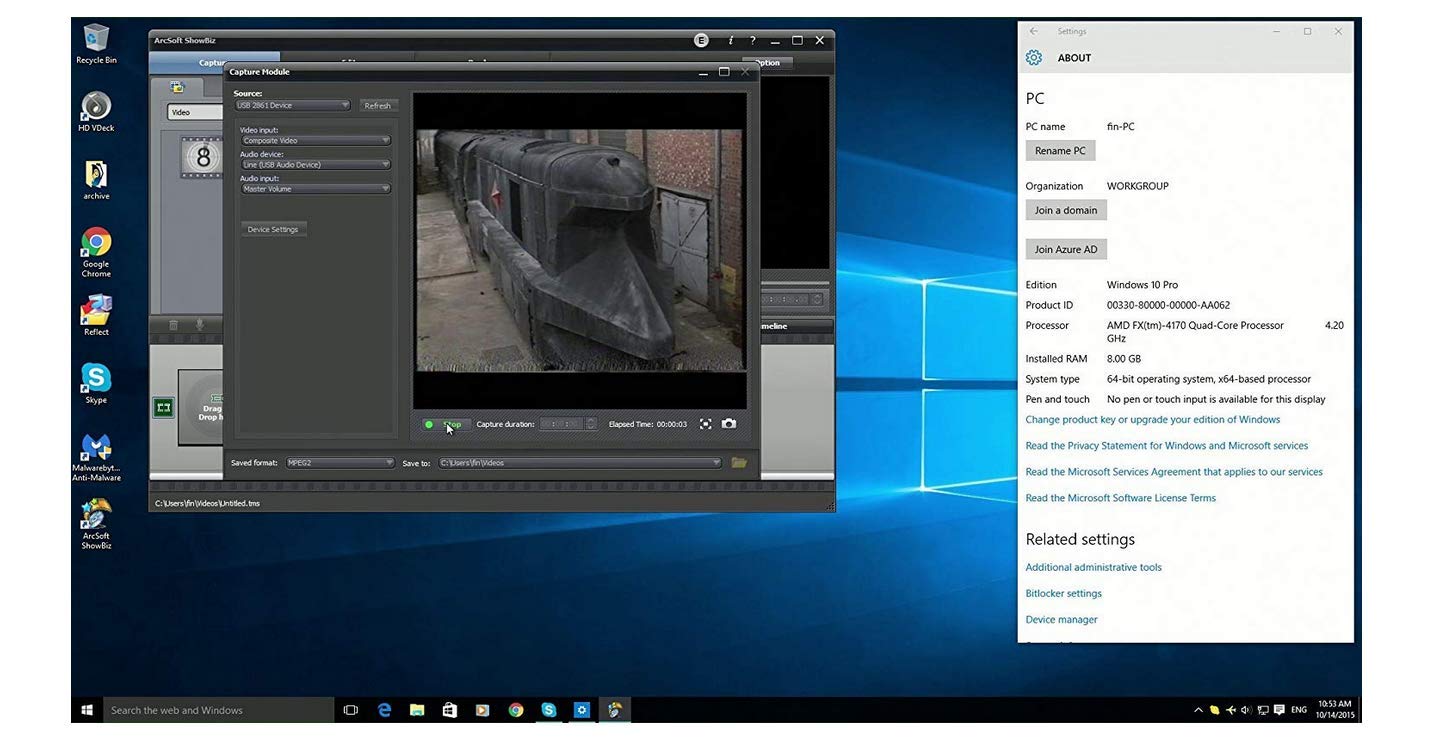The image size is (1429, 744).
Task: Click the ShowBiz info 'i' icon
Action: (x=730, y=40)
